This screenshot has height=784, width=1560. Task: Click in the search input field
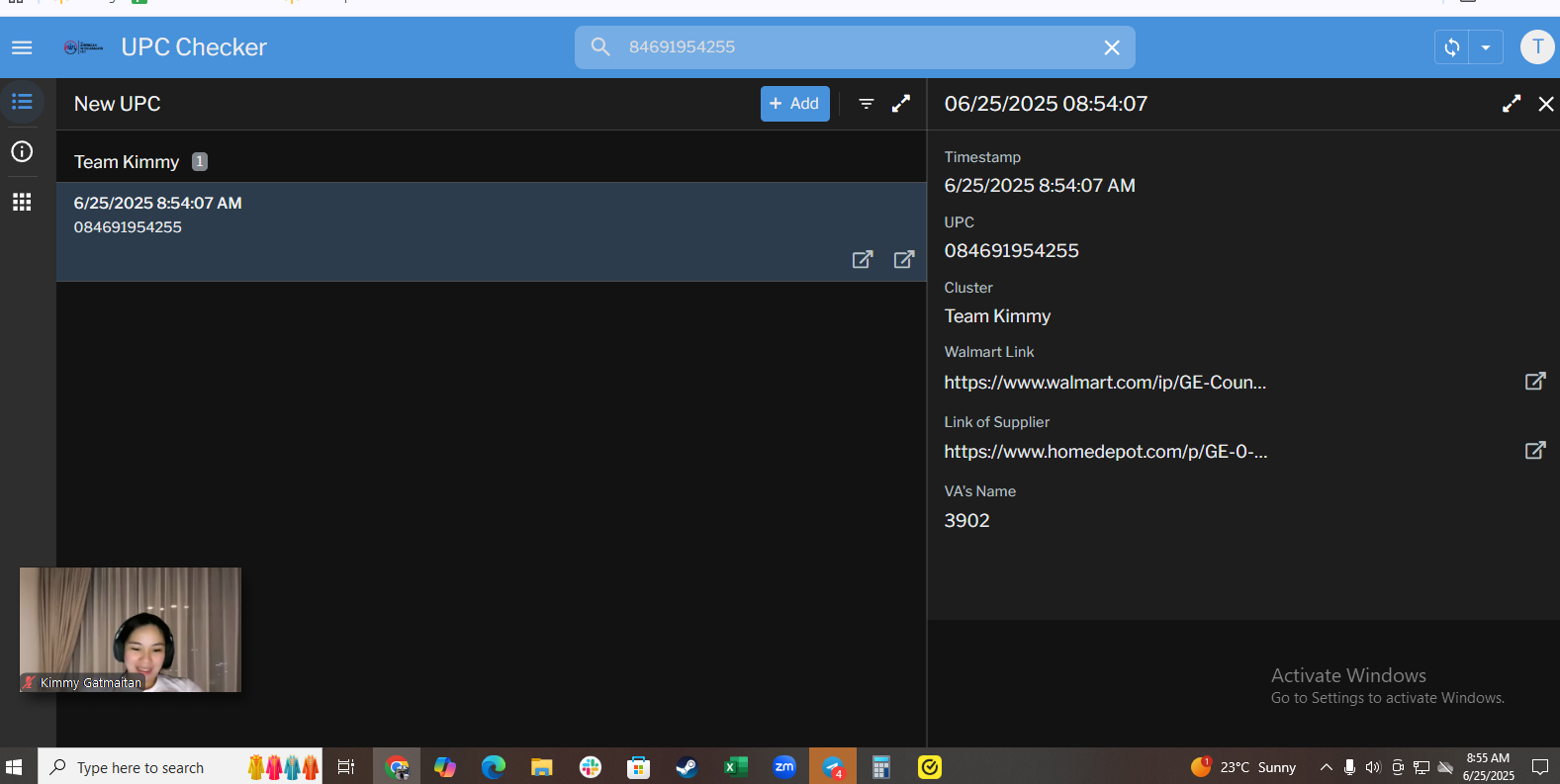pos(851,47)
